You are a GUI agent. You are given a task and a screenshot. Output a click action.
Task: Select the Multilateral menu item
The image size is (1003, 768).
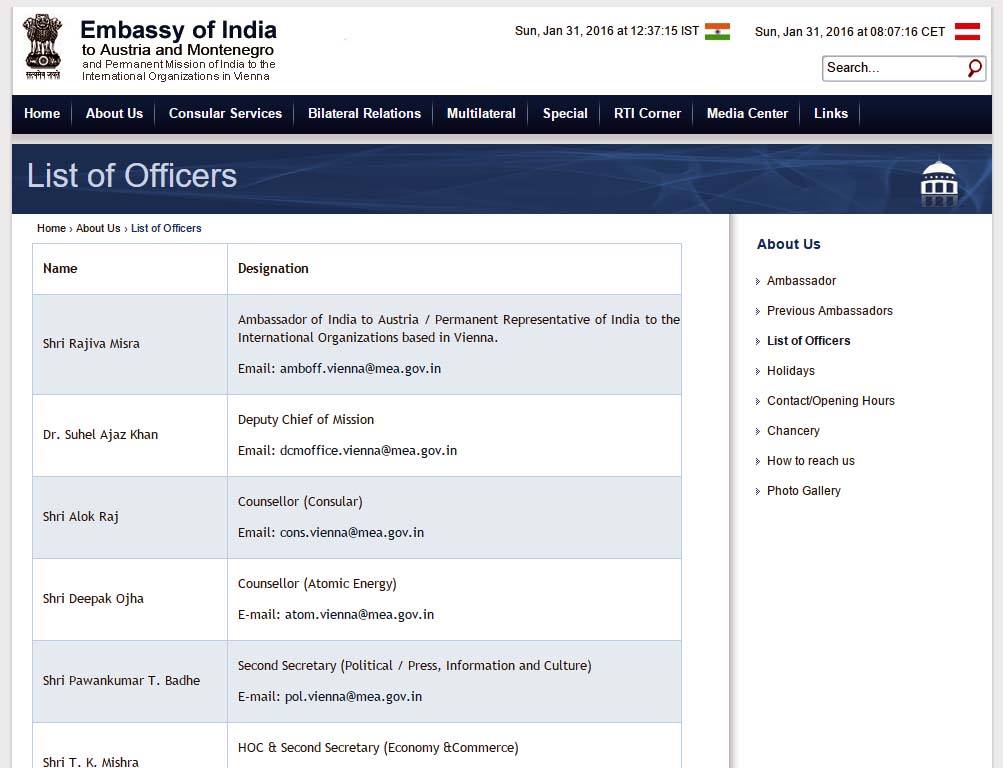pyautogui.click(x=481, y=114)
